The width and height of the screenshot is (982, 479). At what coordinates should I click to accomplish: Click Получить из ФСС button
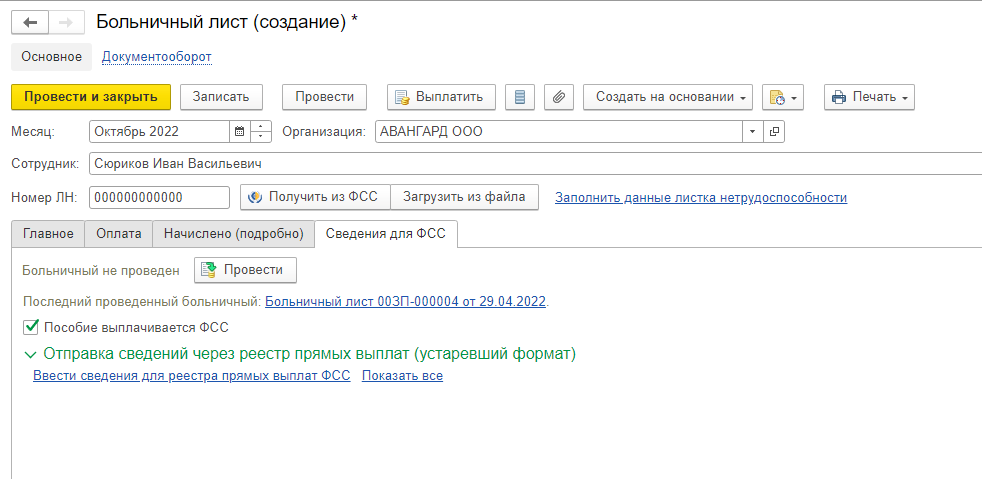pos(314,197)
